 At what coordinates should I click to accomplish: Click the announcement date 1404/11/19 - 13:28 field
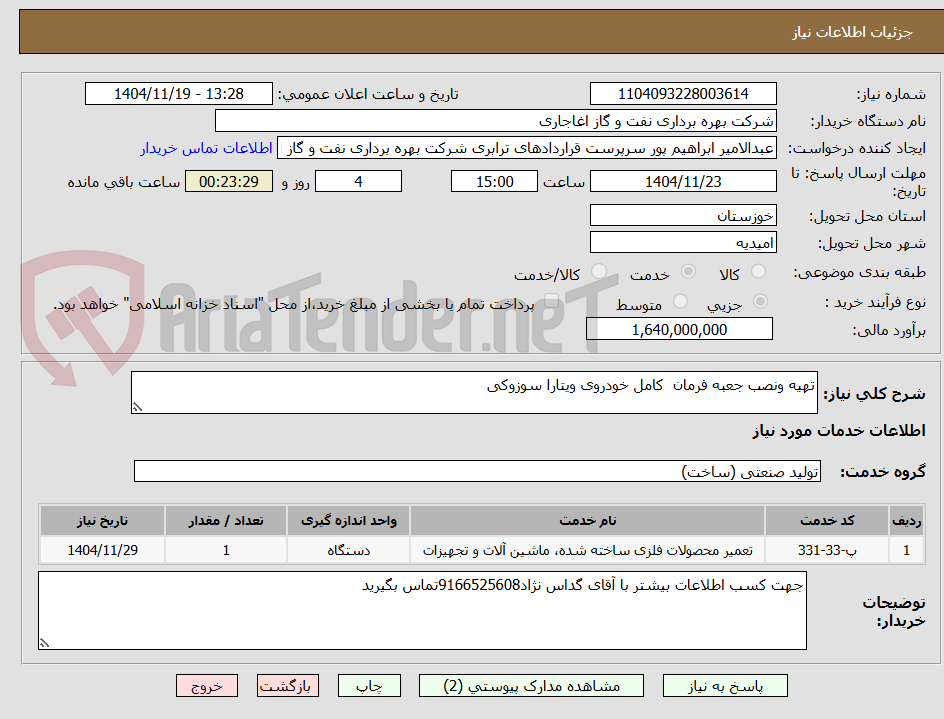click(x=179, y=94)
